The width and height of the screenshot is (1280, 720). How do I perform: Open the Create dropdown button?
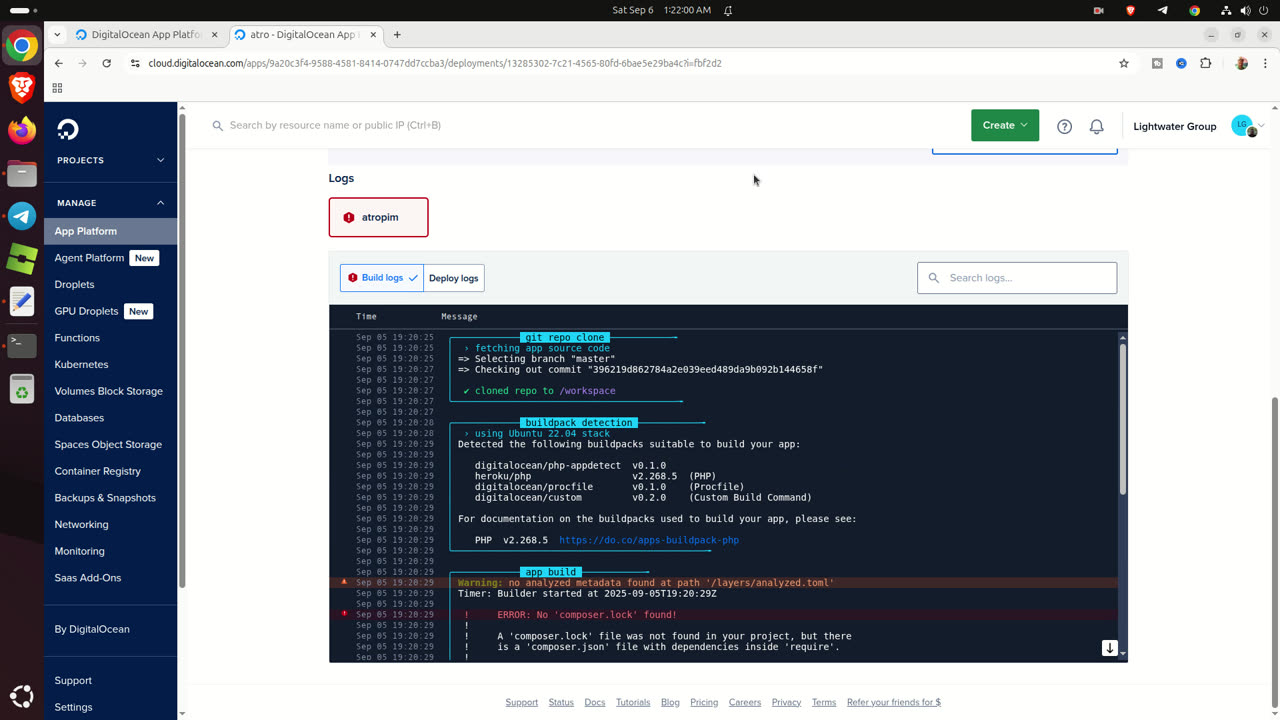tap(1005, 125)
